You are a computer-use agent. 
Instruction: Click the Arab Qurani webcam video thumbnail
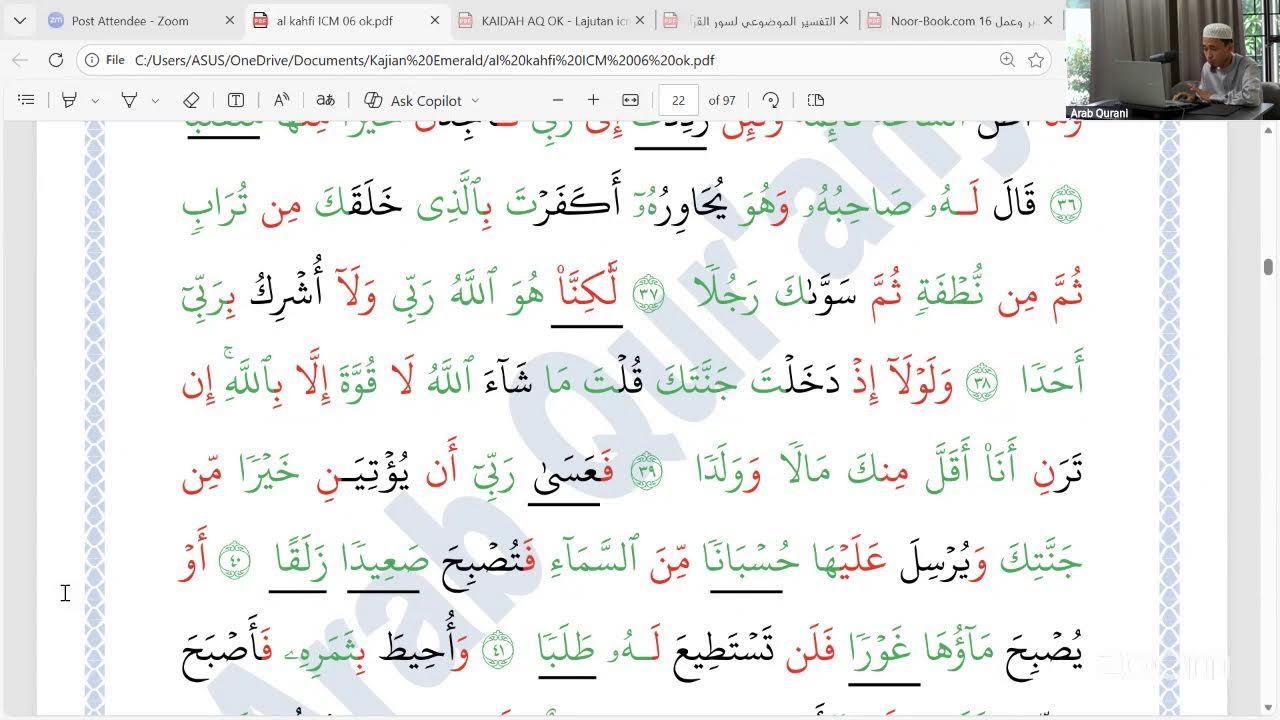[x=1172, y=60]
